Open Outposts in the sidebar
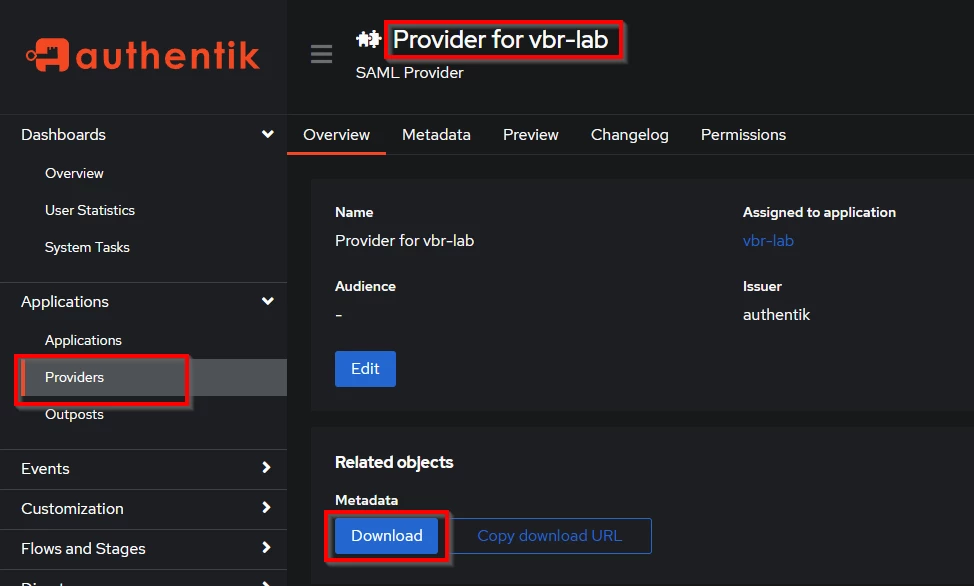This screenshot has height=586, width=974. tap(74, 414)
